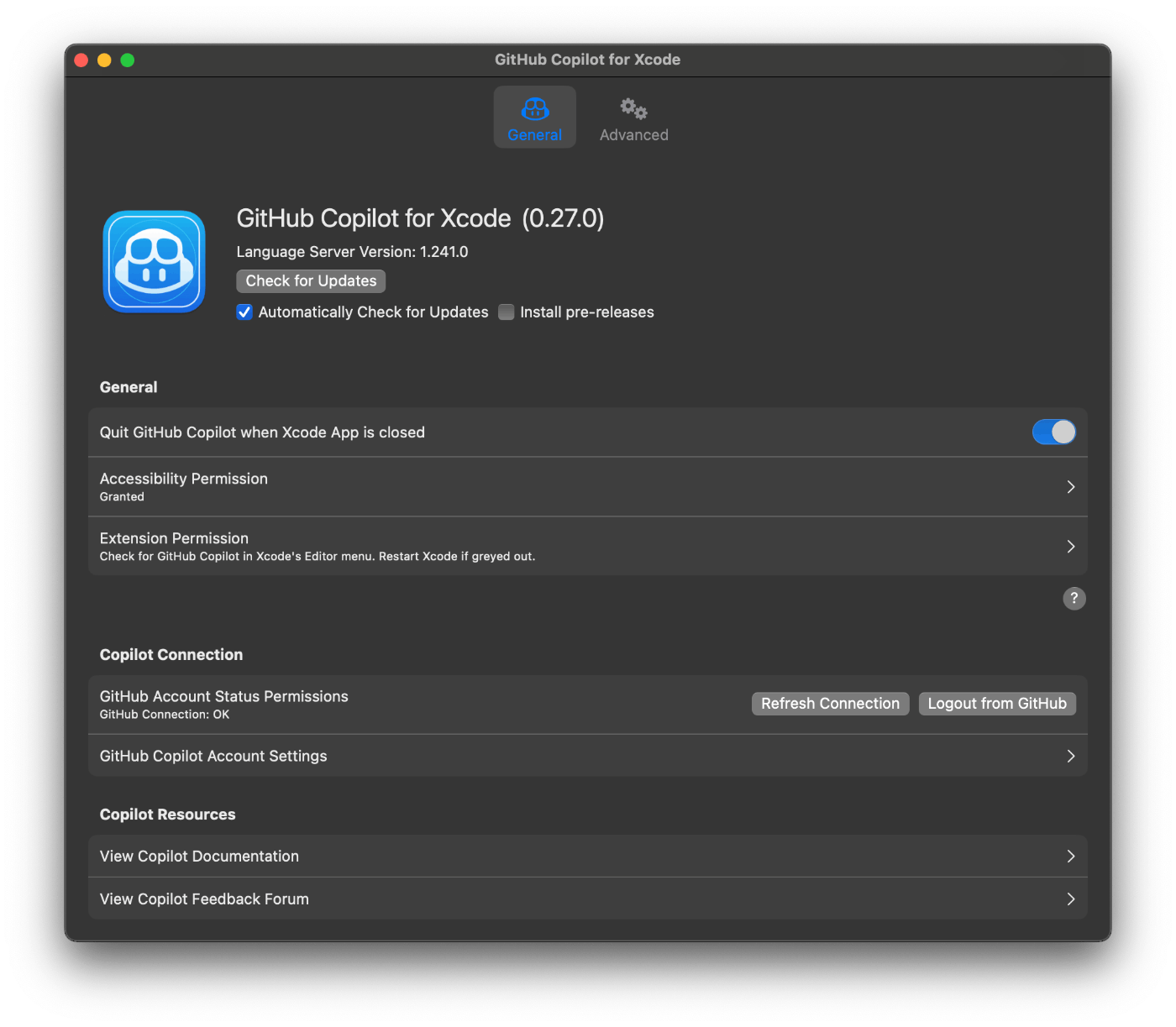Logout from GitHub

(997, 703)
